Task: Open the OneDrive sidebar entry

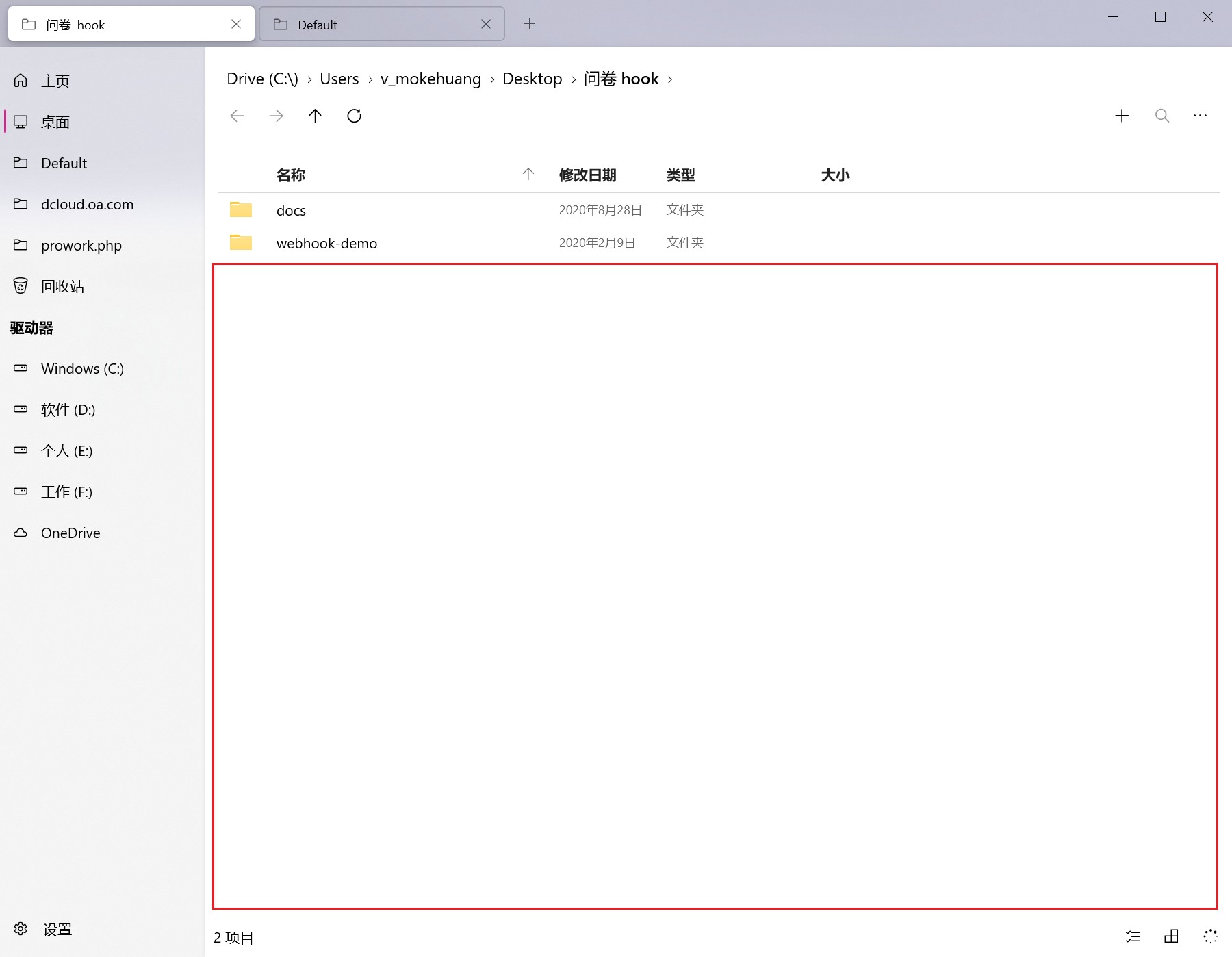Action: click(70, 533)
